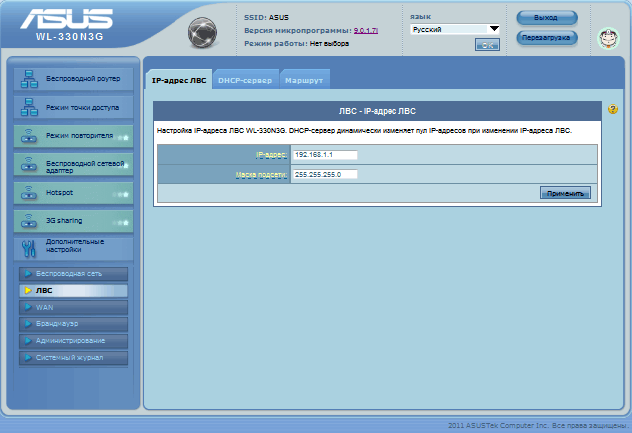
Task: Open WAN settings in sidebar
Action: tap(70, 307)
